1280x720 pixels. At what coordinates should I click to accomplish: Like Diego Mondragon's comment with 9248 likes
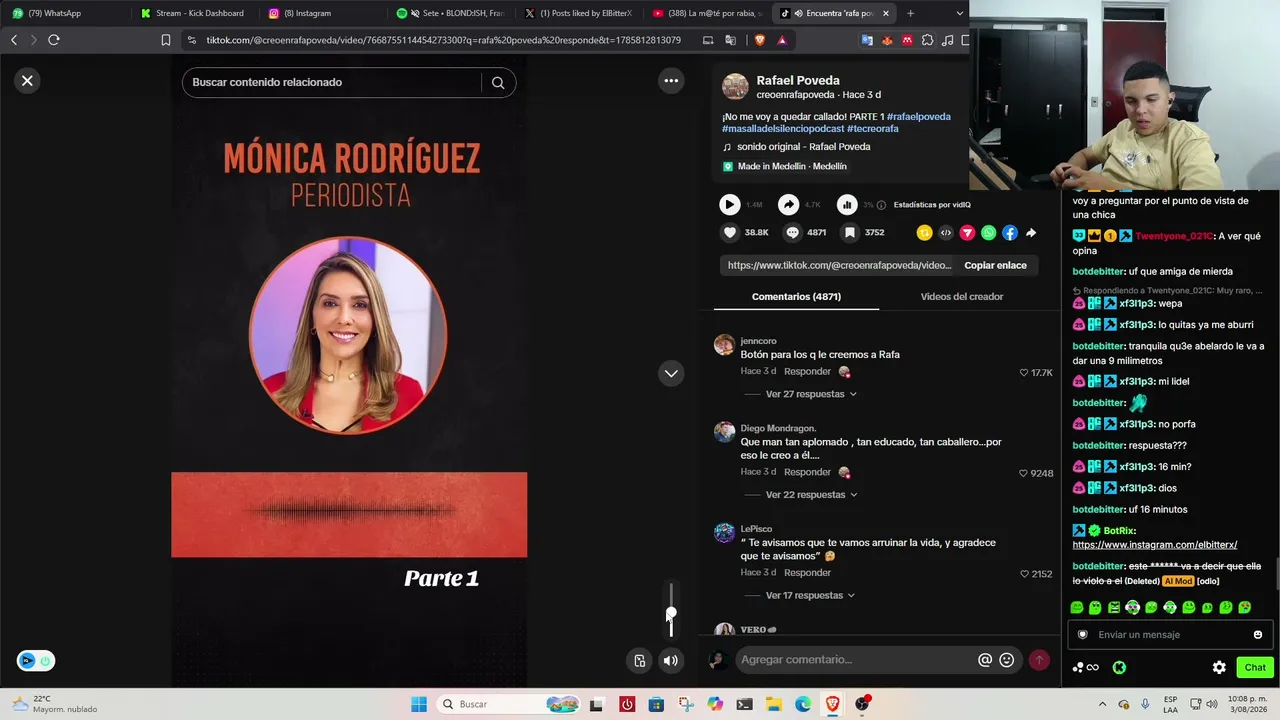[x=1024, y=473]
